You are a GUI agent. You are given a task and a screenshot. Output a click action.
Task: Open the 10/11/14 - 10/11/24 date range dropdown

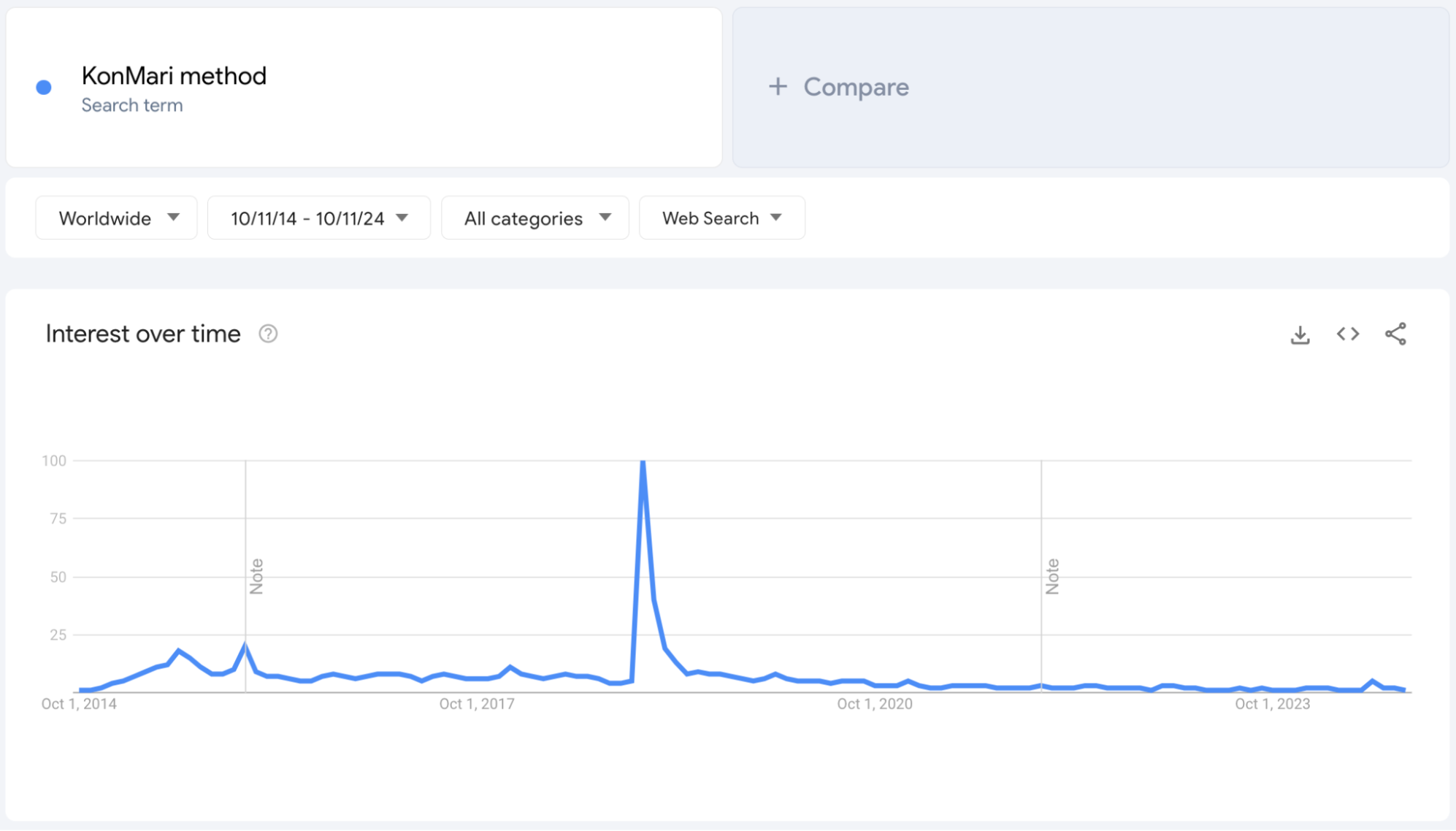coord(319,218)
